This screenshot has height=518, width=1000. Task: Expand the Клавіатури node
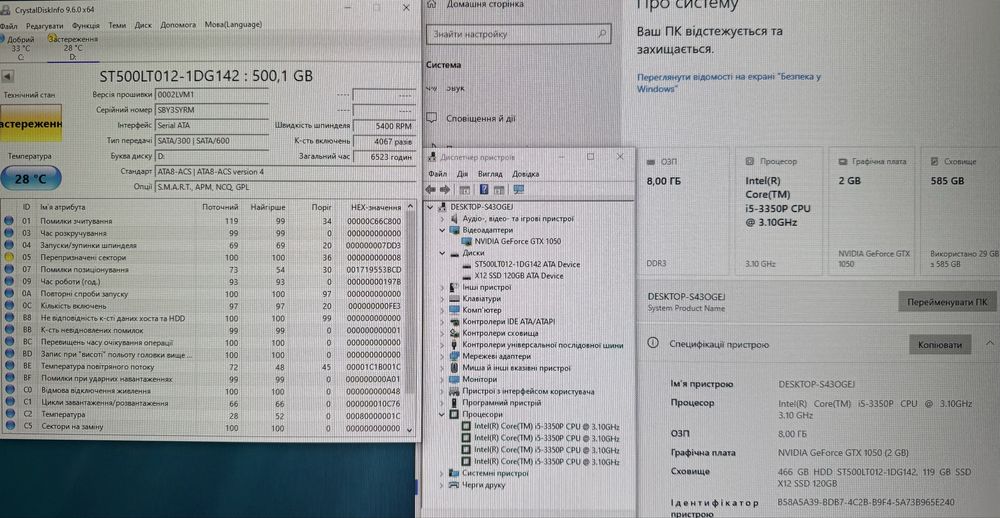443,299
